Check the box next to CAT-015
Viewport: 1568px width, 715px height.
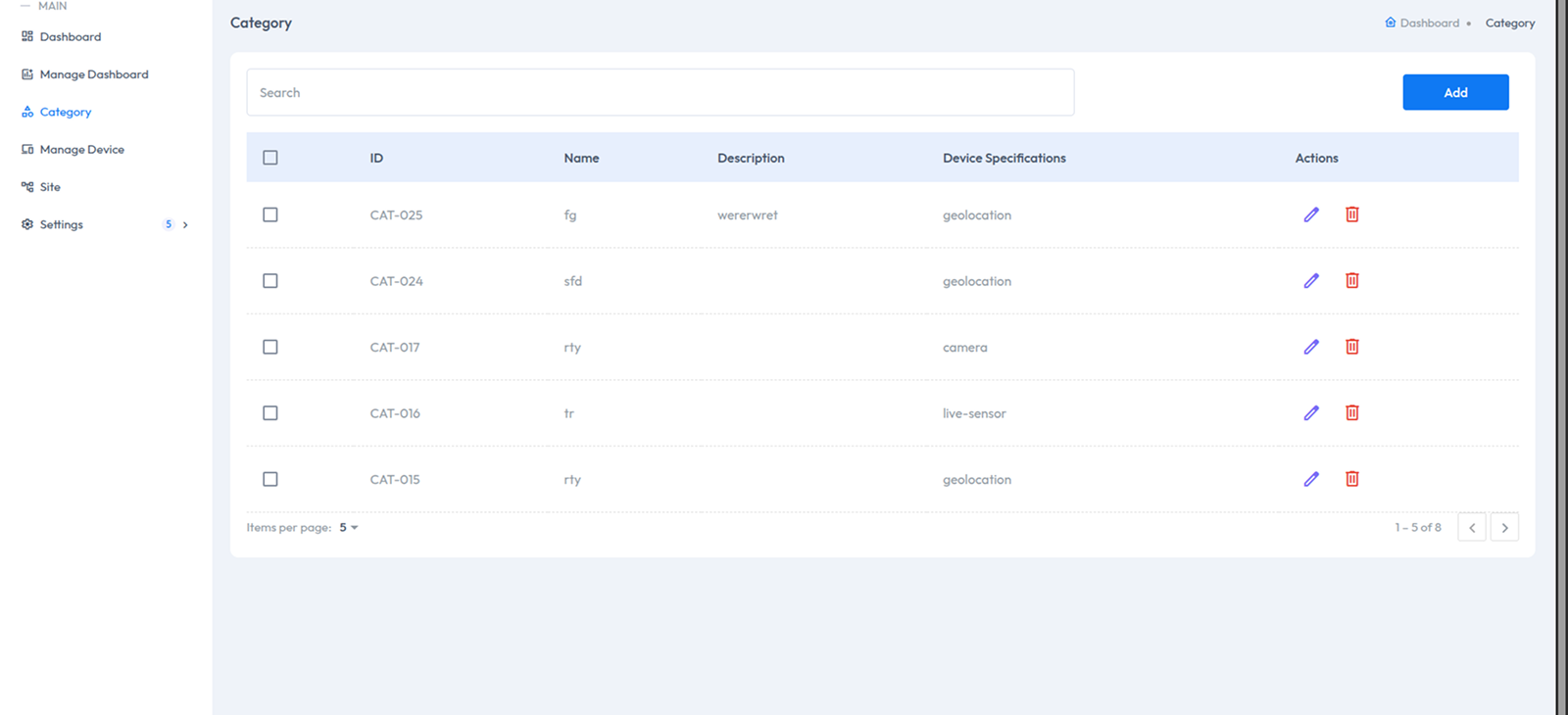[270, 479]
